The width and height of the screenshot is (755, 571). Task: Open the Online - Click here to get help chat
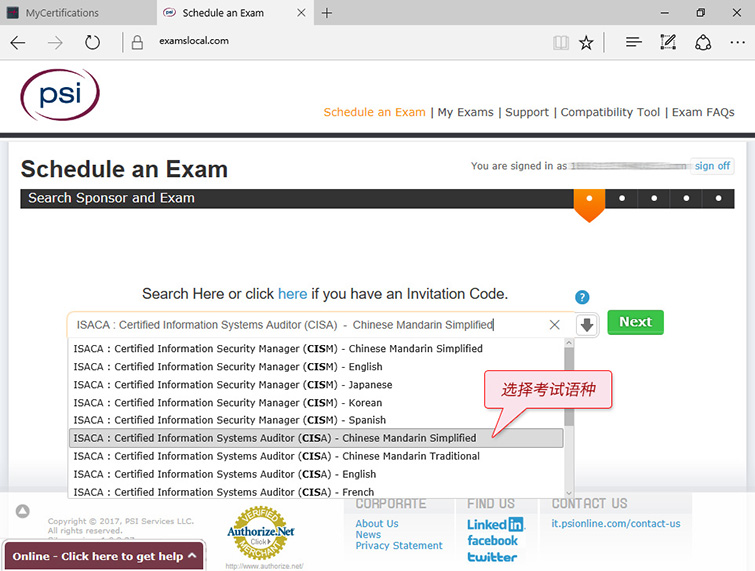point(104,556)
